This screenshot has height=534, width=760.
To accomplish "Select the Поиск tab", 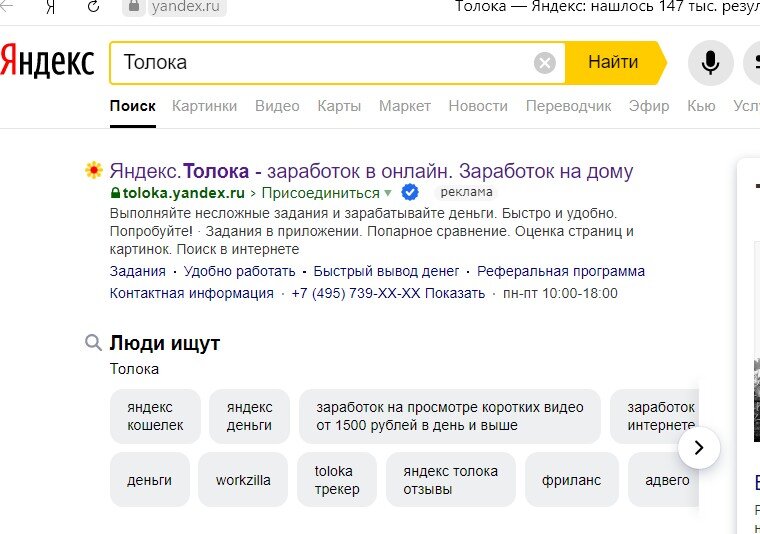I will click(133, 106).
